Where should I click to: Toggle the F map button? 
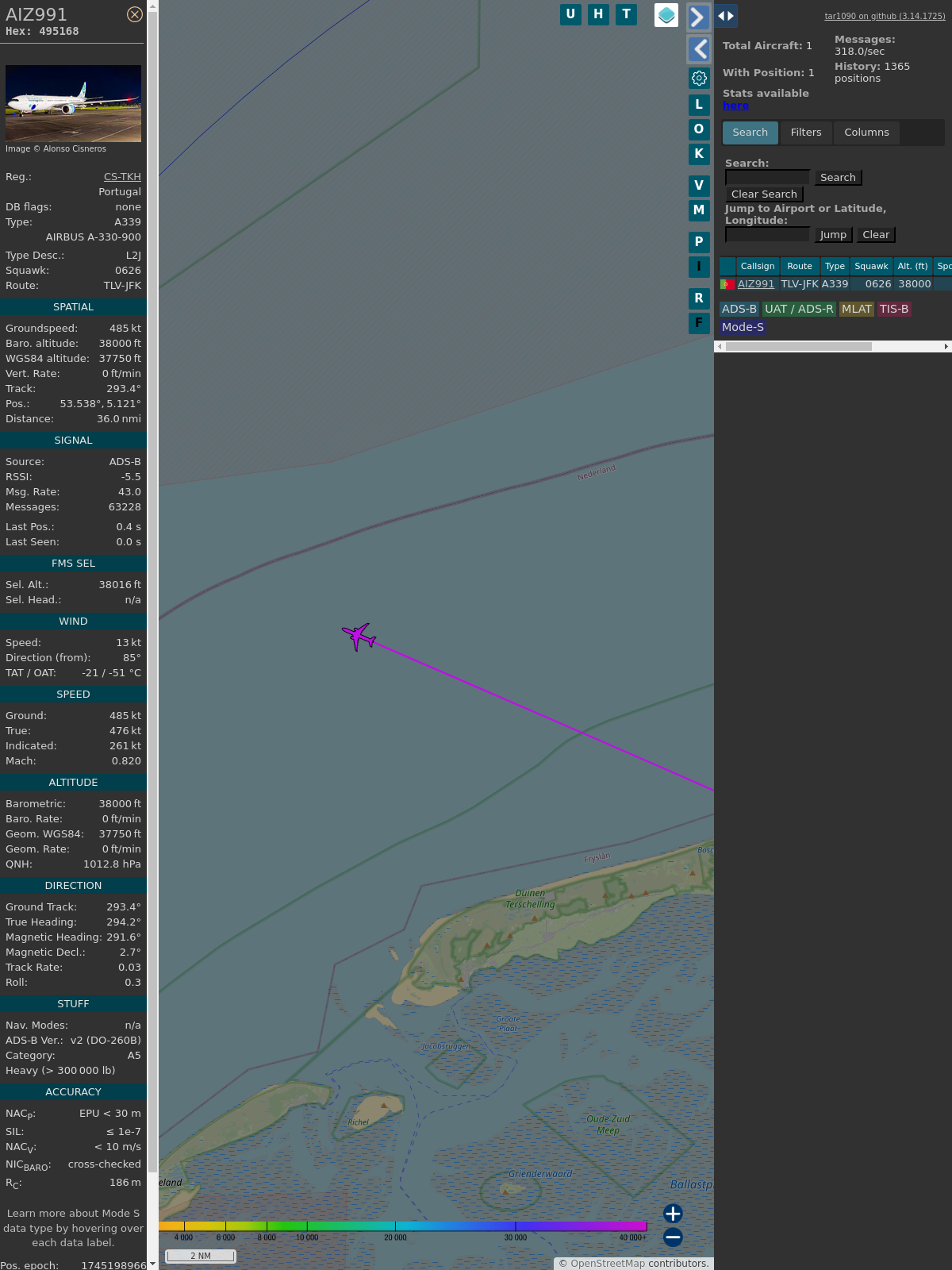coord(699,323)
